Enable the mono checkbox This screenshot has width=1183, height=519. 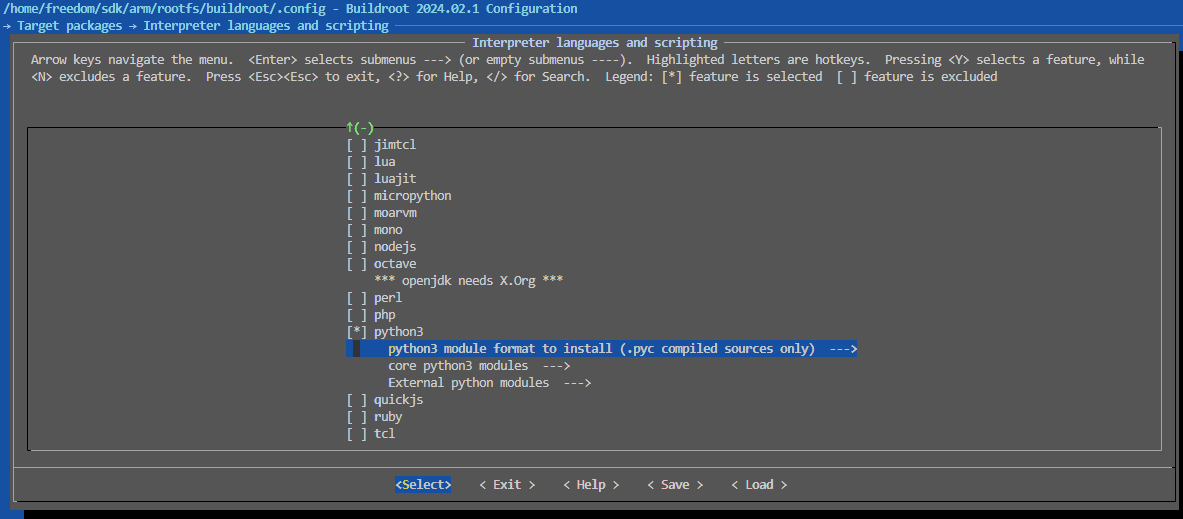click(x=357, y=229)
